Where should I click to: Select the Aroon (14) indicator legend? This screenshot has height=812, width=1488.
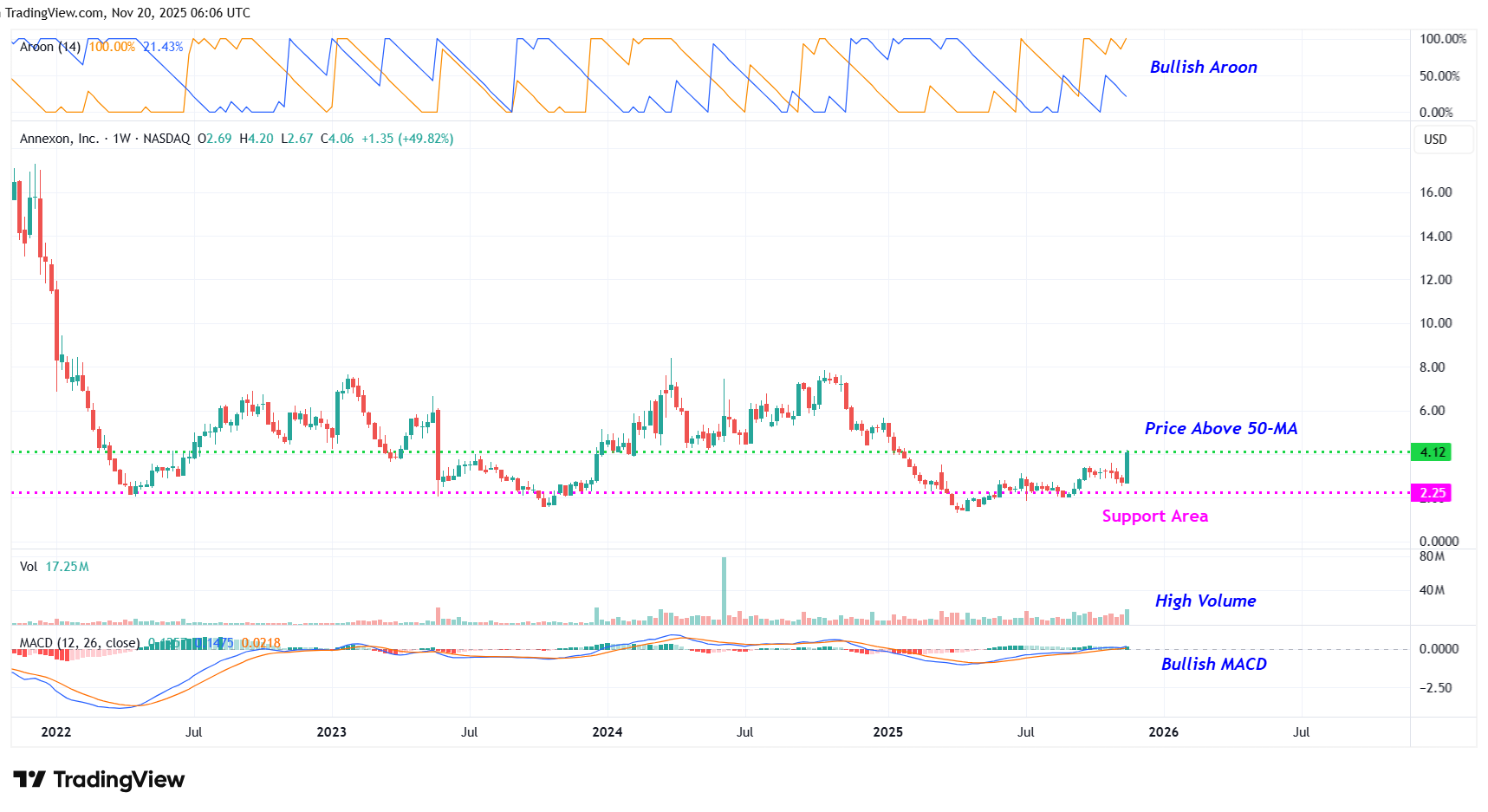coord(50,47)
